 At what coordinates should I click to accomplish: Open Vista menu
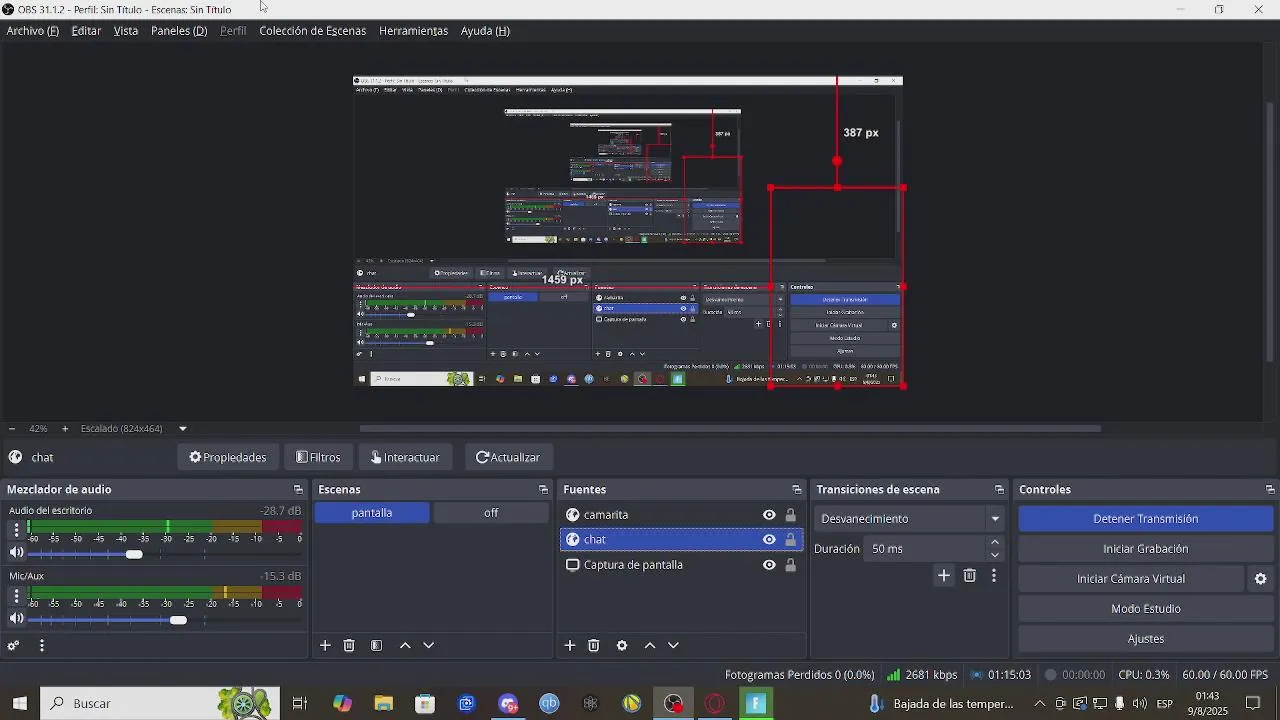[x=126, y=31]
